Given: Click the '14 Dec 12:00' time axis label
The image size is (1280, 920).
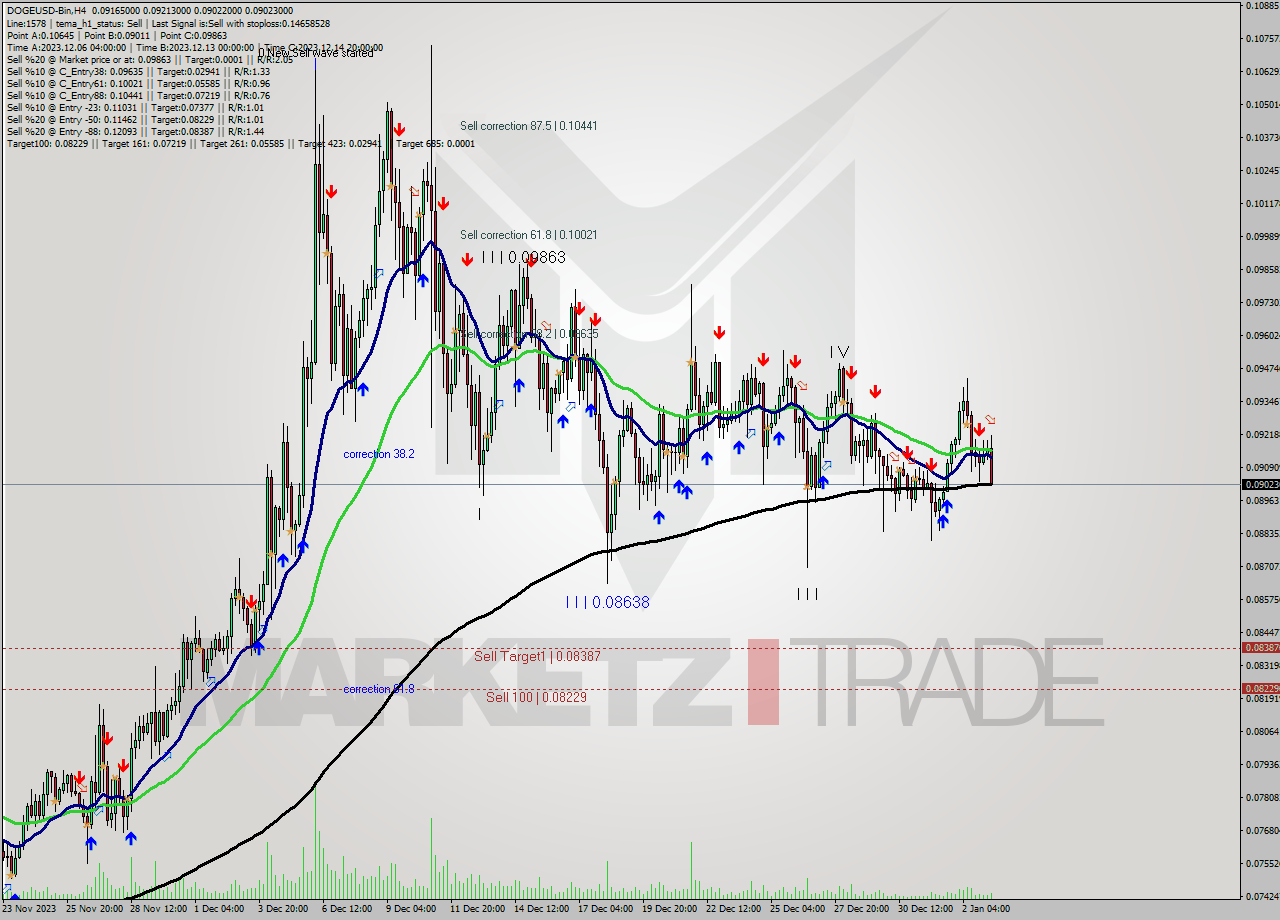Looking at the screenshot, I should coord(540,909).
